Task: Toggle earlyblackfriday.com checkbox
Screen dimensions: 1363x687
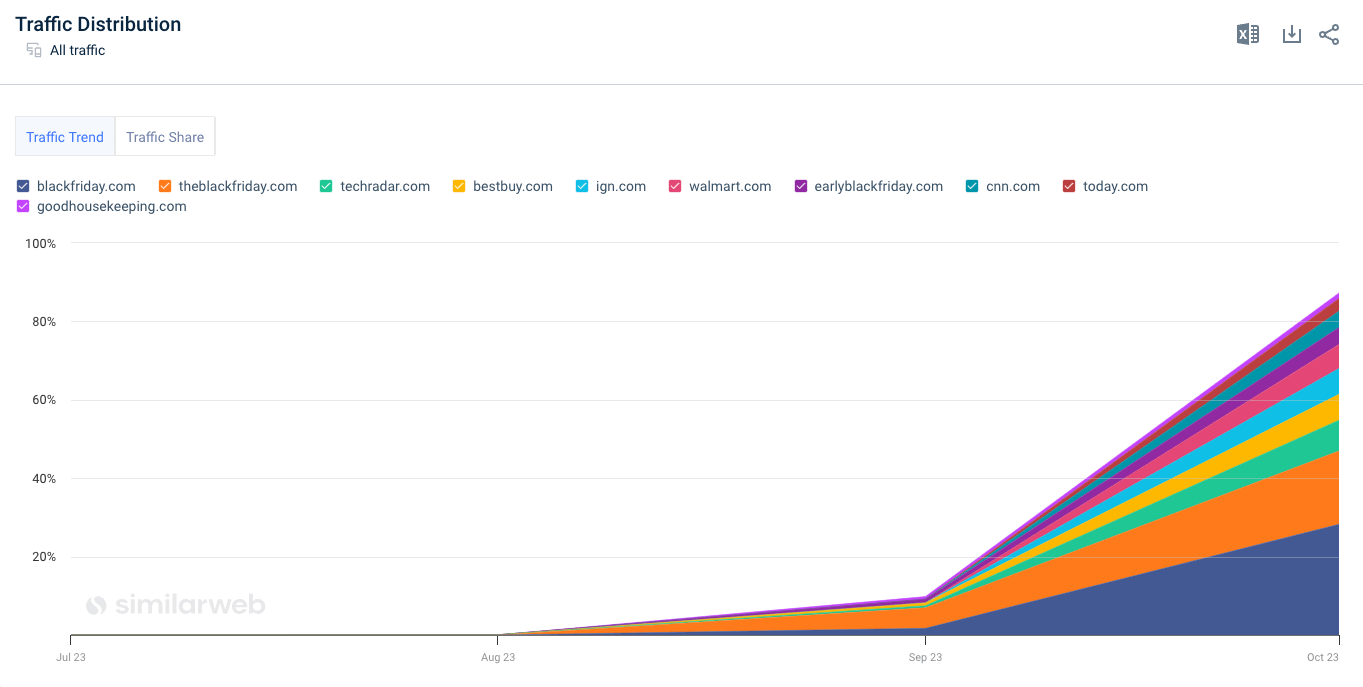Action: tap(801, 186)
